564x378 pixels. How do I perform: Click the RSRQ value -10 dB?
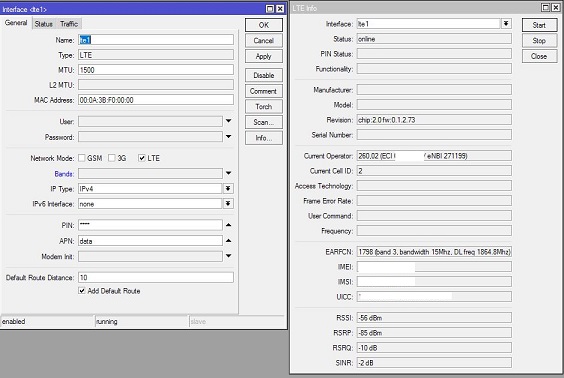[434, 348]
